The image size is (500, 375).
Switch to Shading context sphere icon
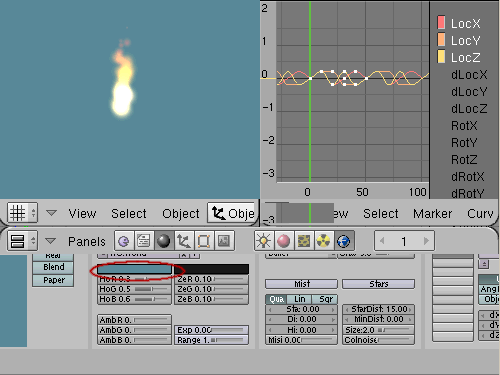163,241
